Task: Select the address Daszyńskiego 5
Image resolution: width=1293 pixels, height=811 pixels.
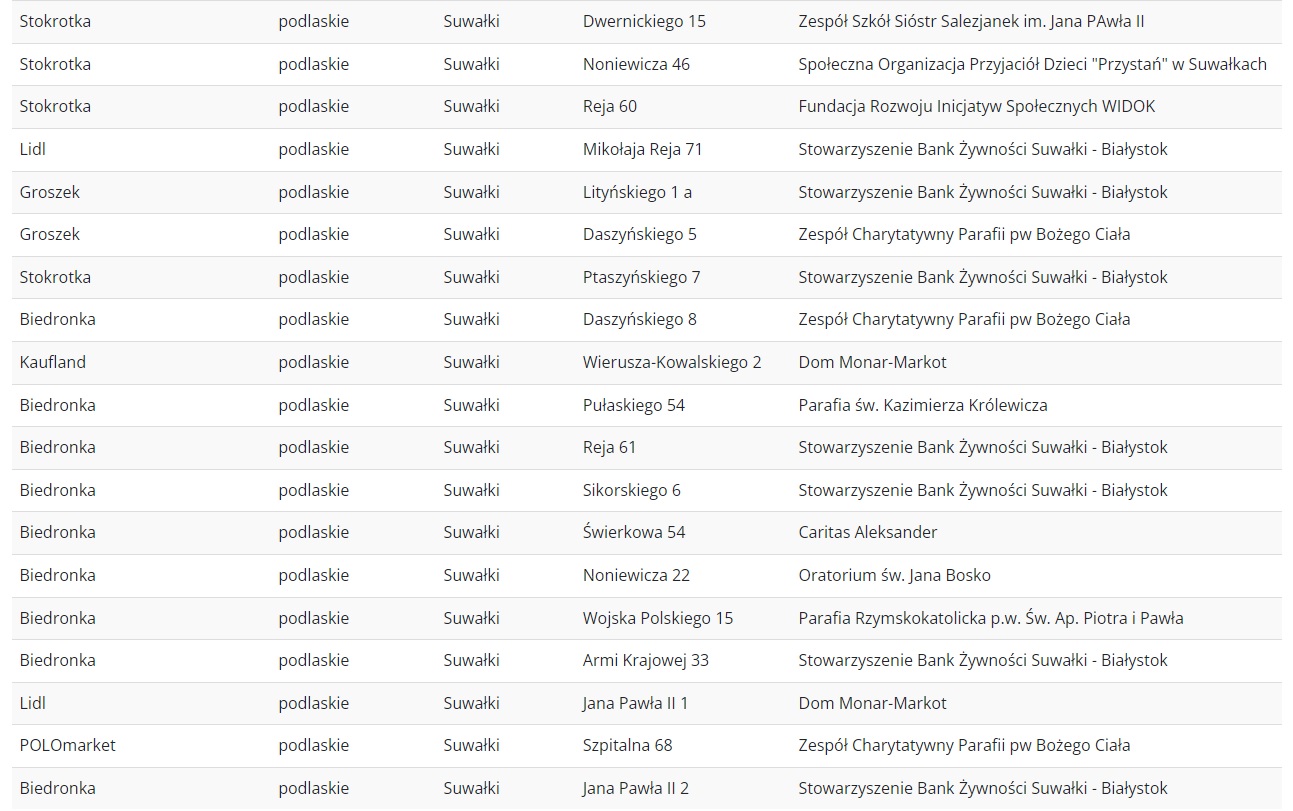Action: (x=640, y=234)
